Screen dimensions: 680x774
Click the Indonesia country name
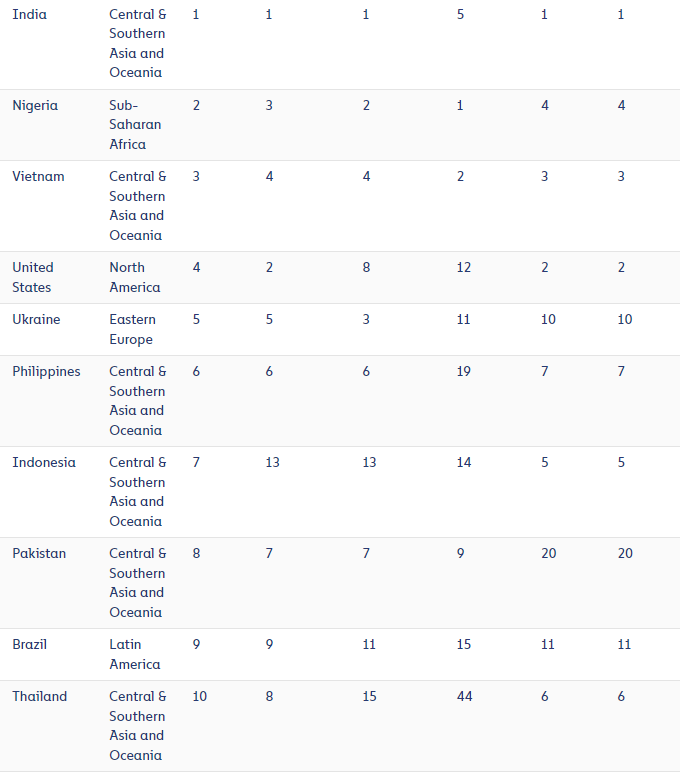[44, 462]
